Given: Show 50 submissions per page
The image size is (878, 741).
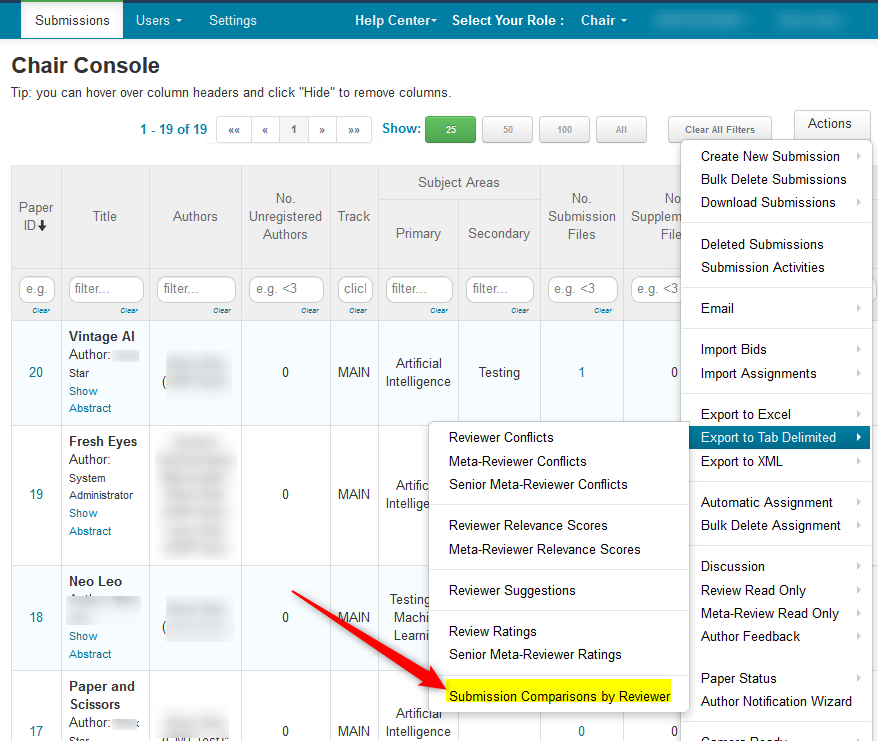Looking at the screenshot, I should [507, 130].
